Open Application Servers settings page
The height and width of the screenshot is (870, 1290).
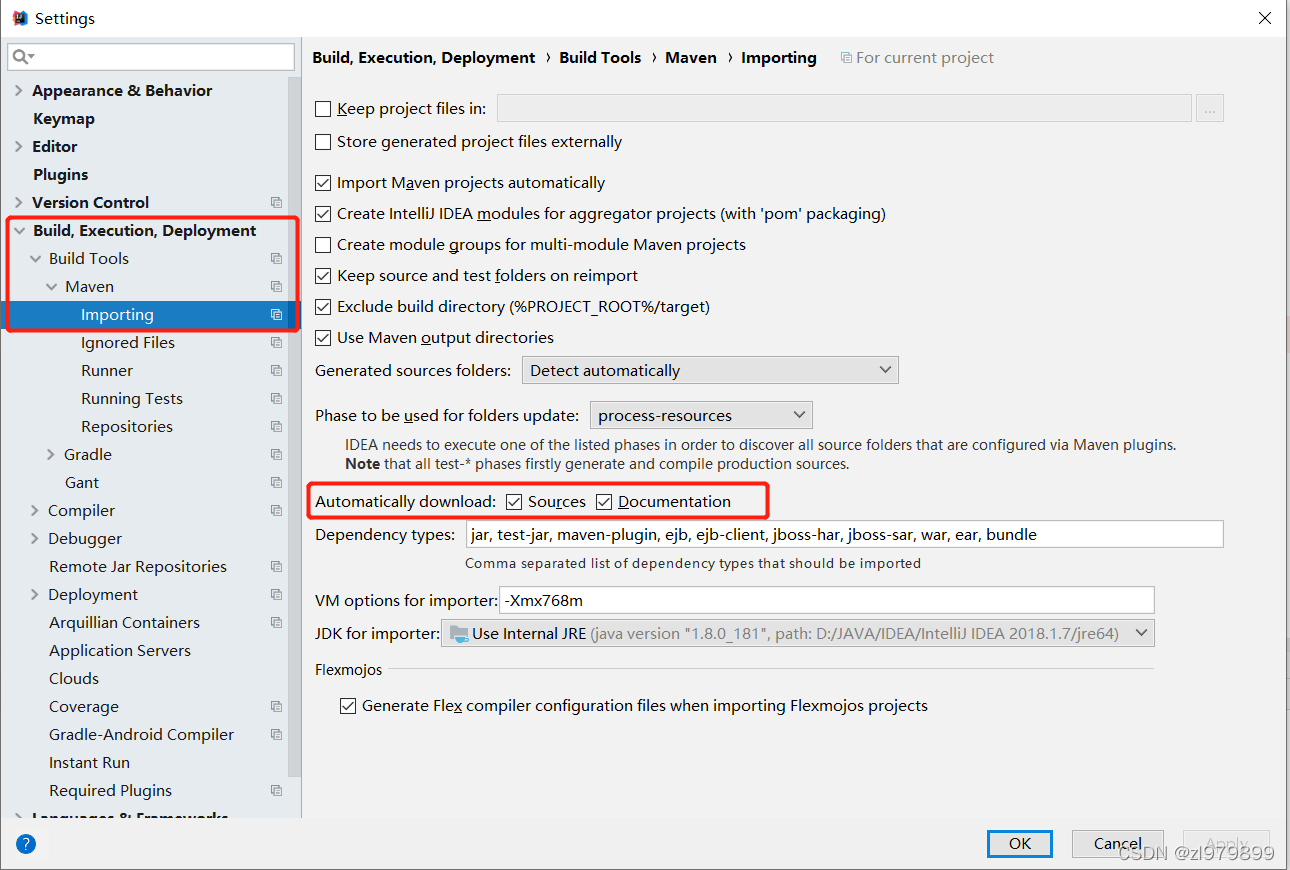[x=120, y=651]
